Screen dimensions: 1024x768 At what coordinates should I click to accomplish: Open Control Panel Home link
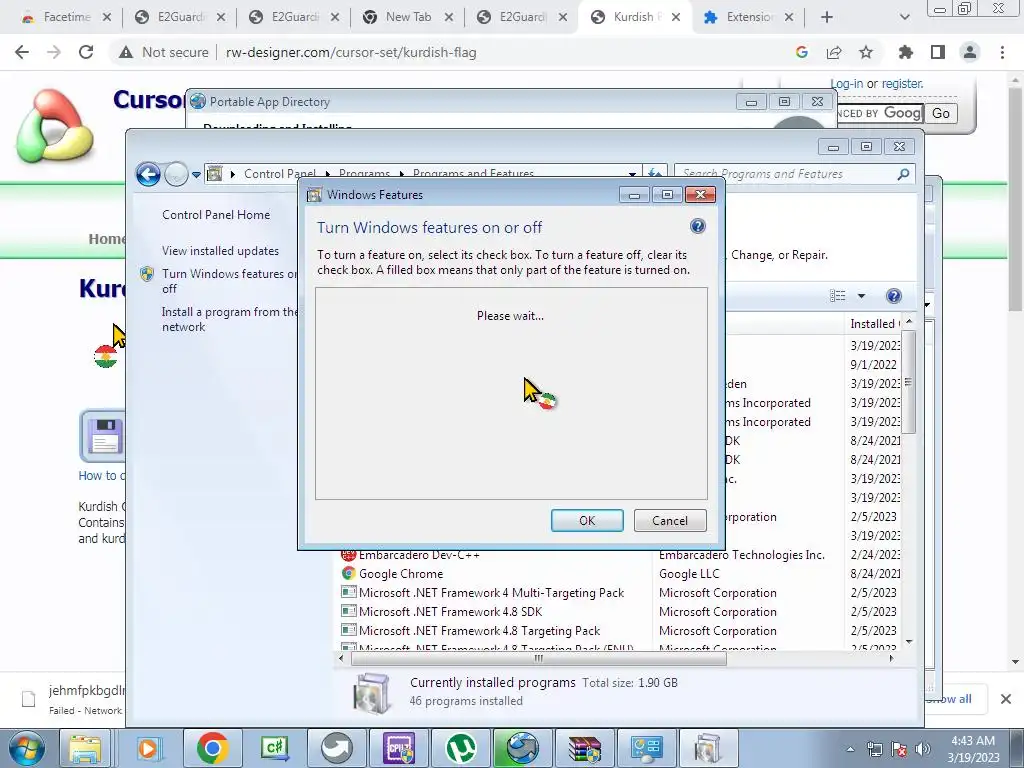216,214
